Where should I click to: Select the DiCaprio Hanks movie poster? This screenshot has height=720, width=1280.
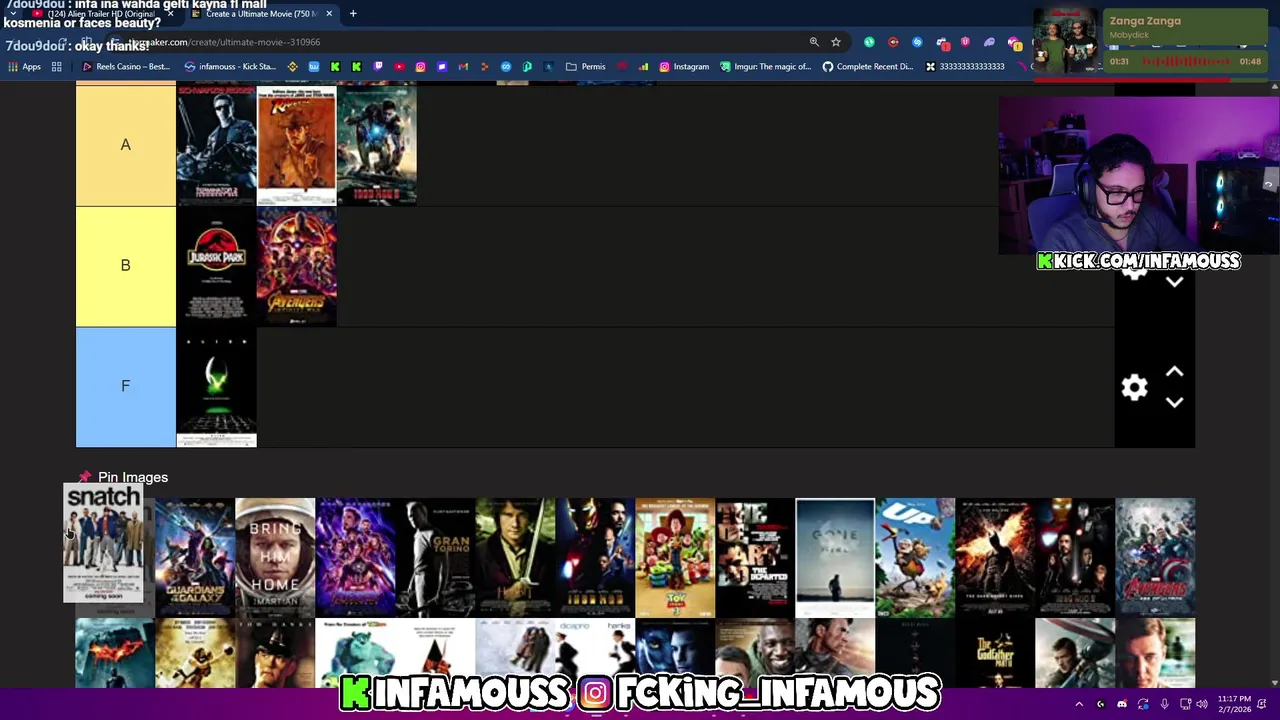[595, 653]
